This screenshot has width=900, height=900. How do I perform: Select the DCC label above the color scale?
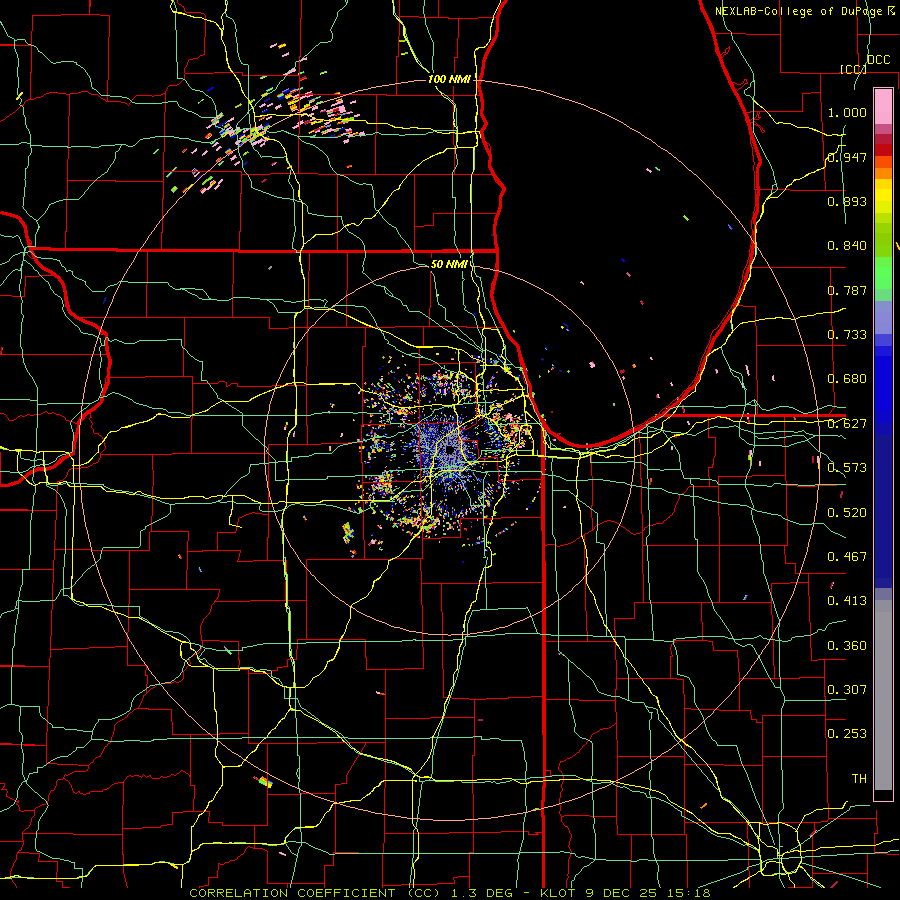pyautogui.click(x=878, y=60)
